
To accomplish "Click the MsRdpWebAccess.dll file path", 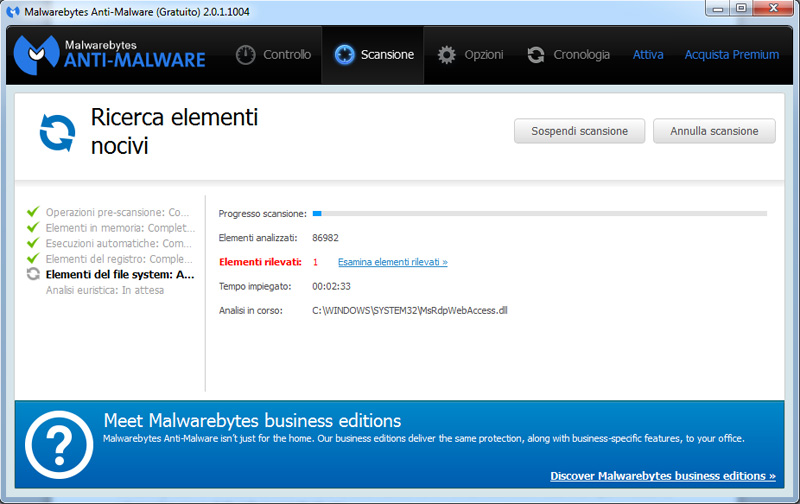I will click(410, 310).
